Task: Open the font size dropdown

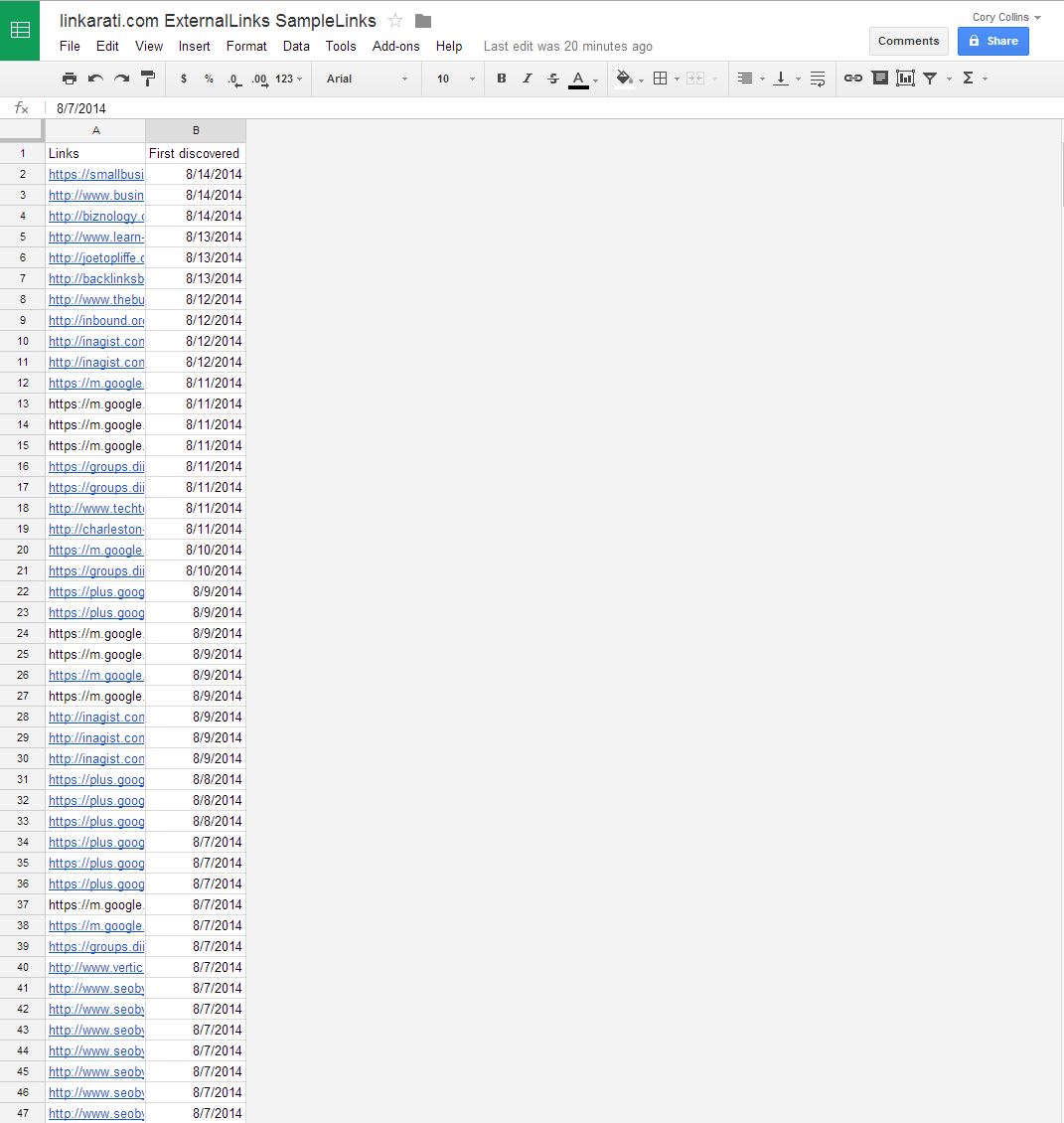Action: coord(452,78)
